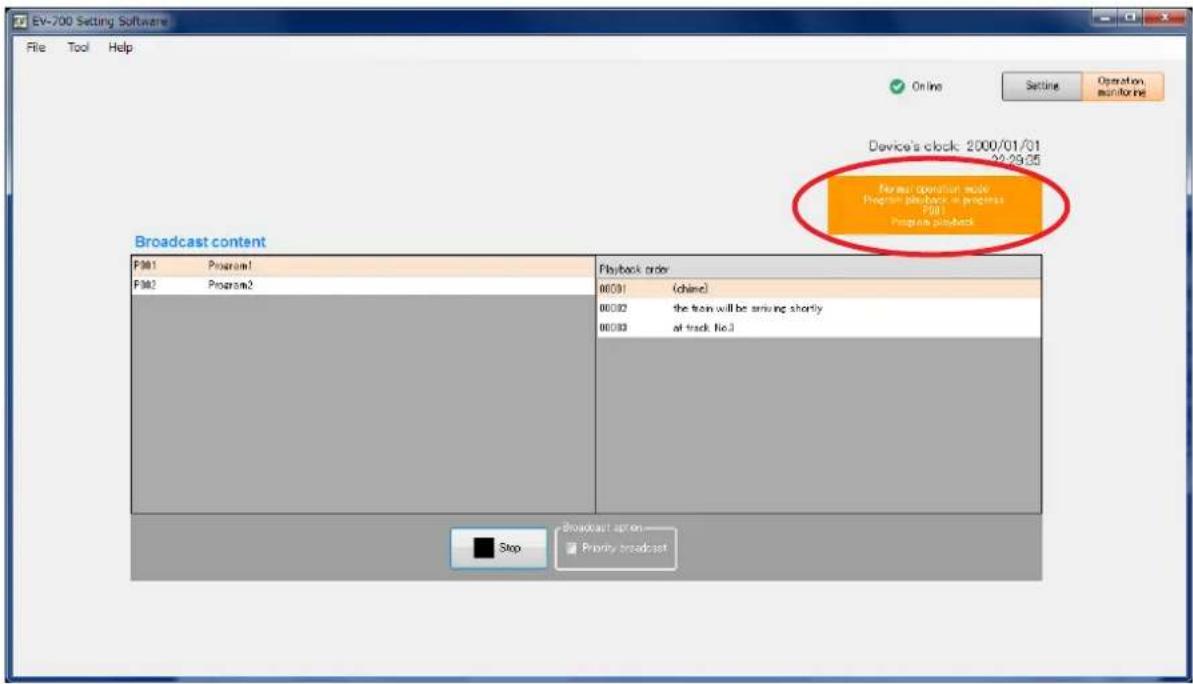1193x684 pixels.
Task: Select P001 Program1 in Broadcast content
Action: pyautogui.click(x=363, y=266)
